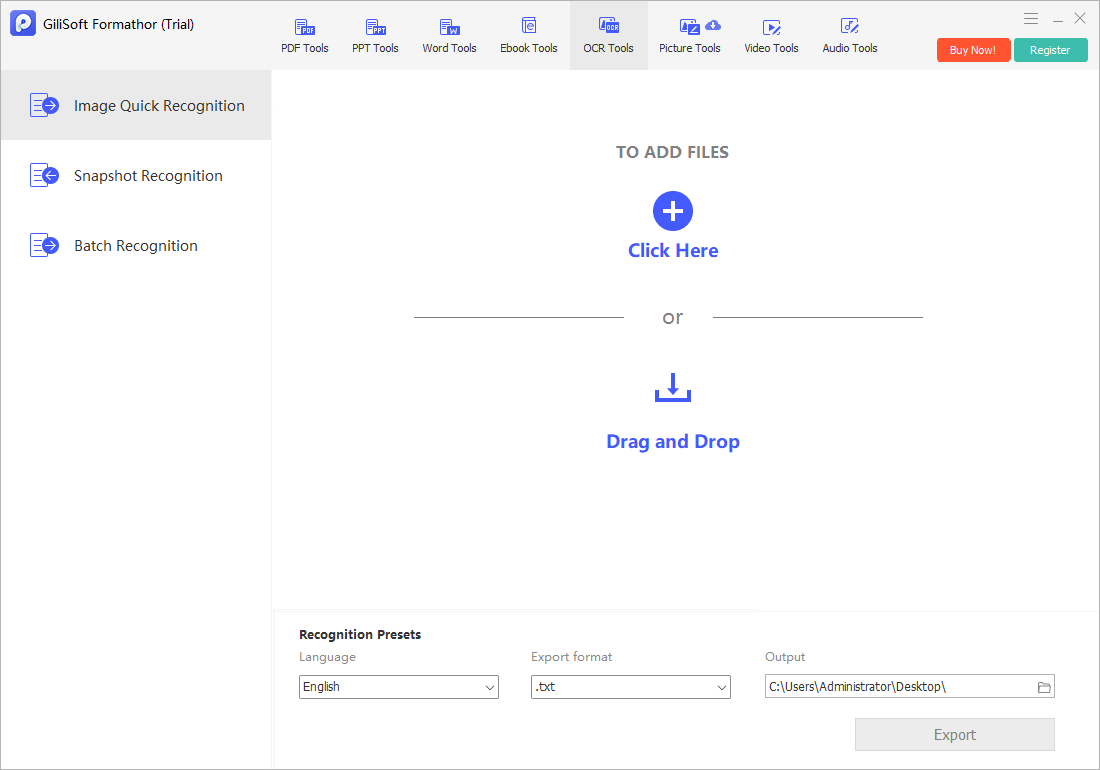Click the Buy Now! button
1100x770 pixels.
pyautogui.click(x=973, y=50)
